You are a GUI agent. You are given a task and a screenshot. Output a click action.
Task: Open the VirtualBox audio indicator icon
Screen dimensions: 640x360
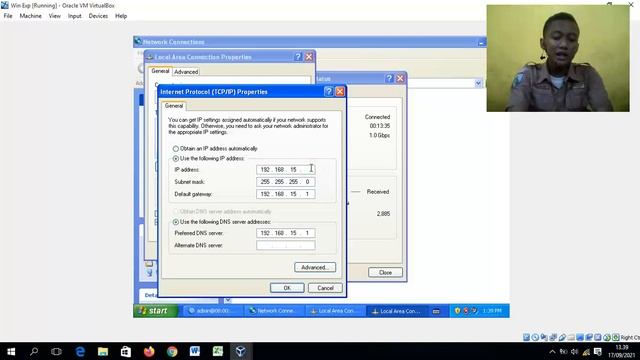coord(544,337)
